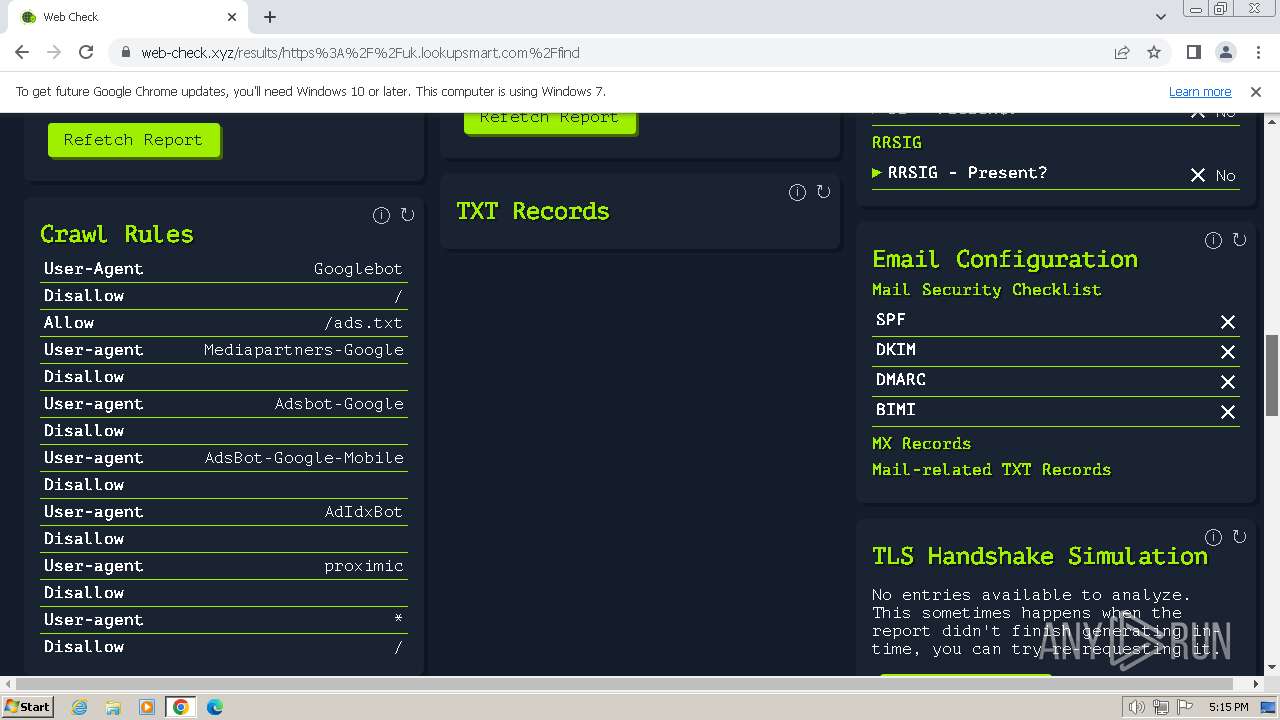This screenshot has height=720, width=1280.
Task: Go back to previous page
Action: [22, 52]
